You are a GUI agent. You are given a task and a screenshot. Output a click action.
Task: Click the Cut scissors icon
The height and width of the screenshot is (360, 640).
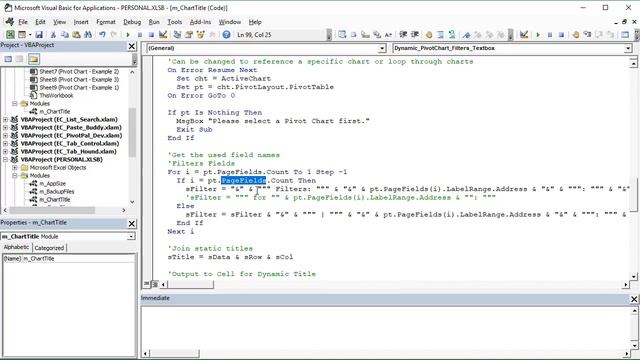53,35
